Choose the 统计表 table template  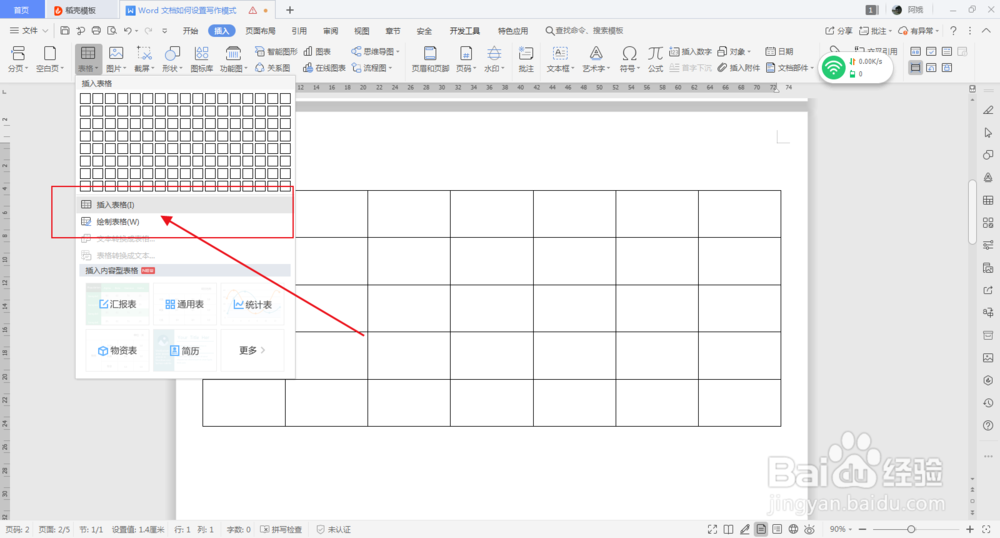pos(253,304)
